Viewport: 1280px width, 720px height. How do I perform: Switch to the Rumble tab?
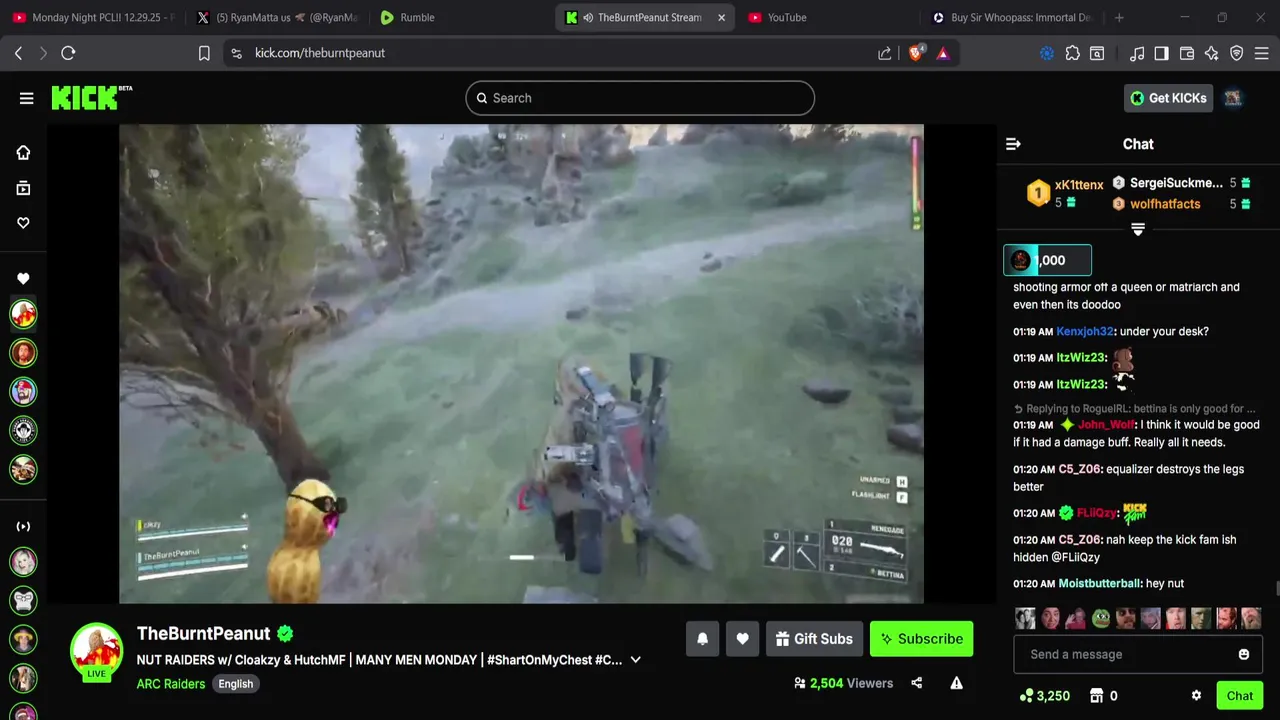coord(460,17)
